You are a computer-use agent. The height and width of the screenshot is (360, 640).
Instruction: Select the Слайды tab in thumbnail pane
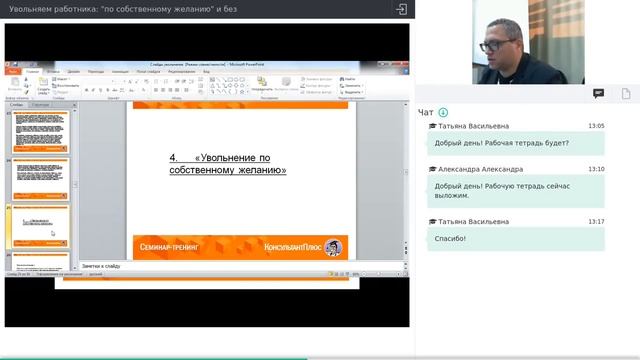tap(17, 105)
